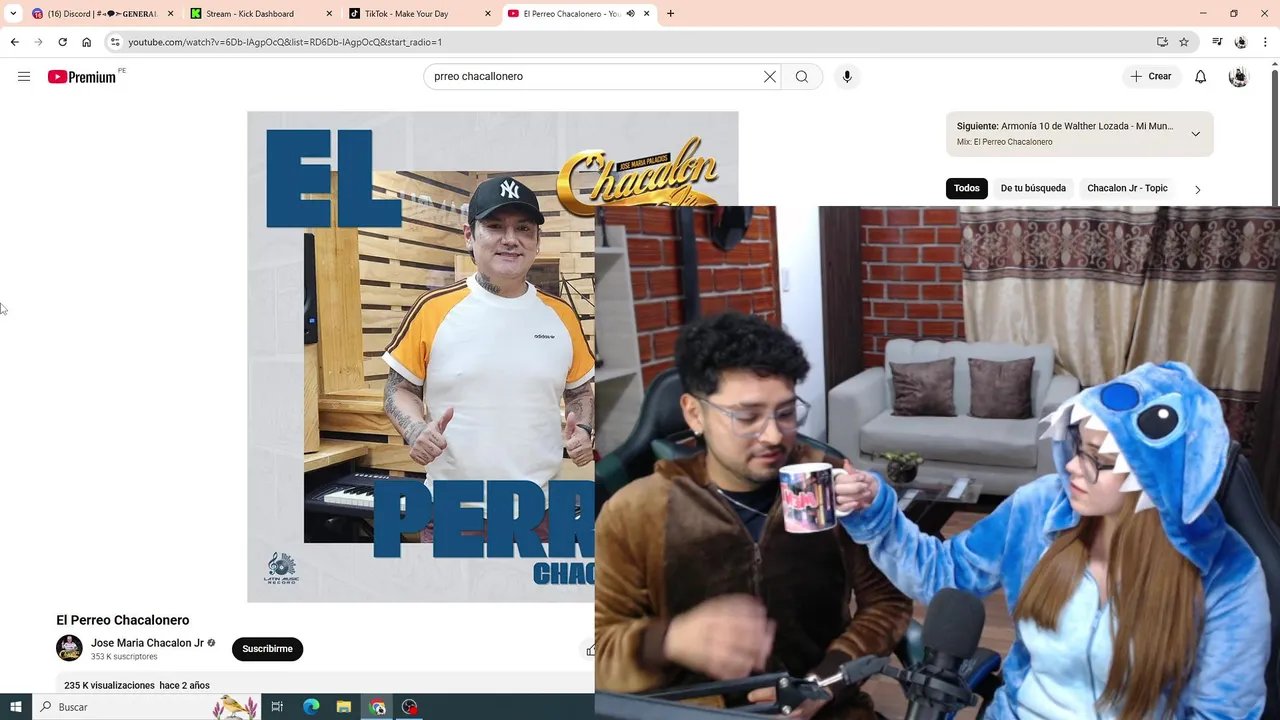Start voice search with the microphone

(x=847, y=76)
